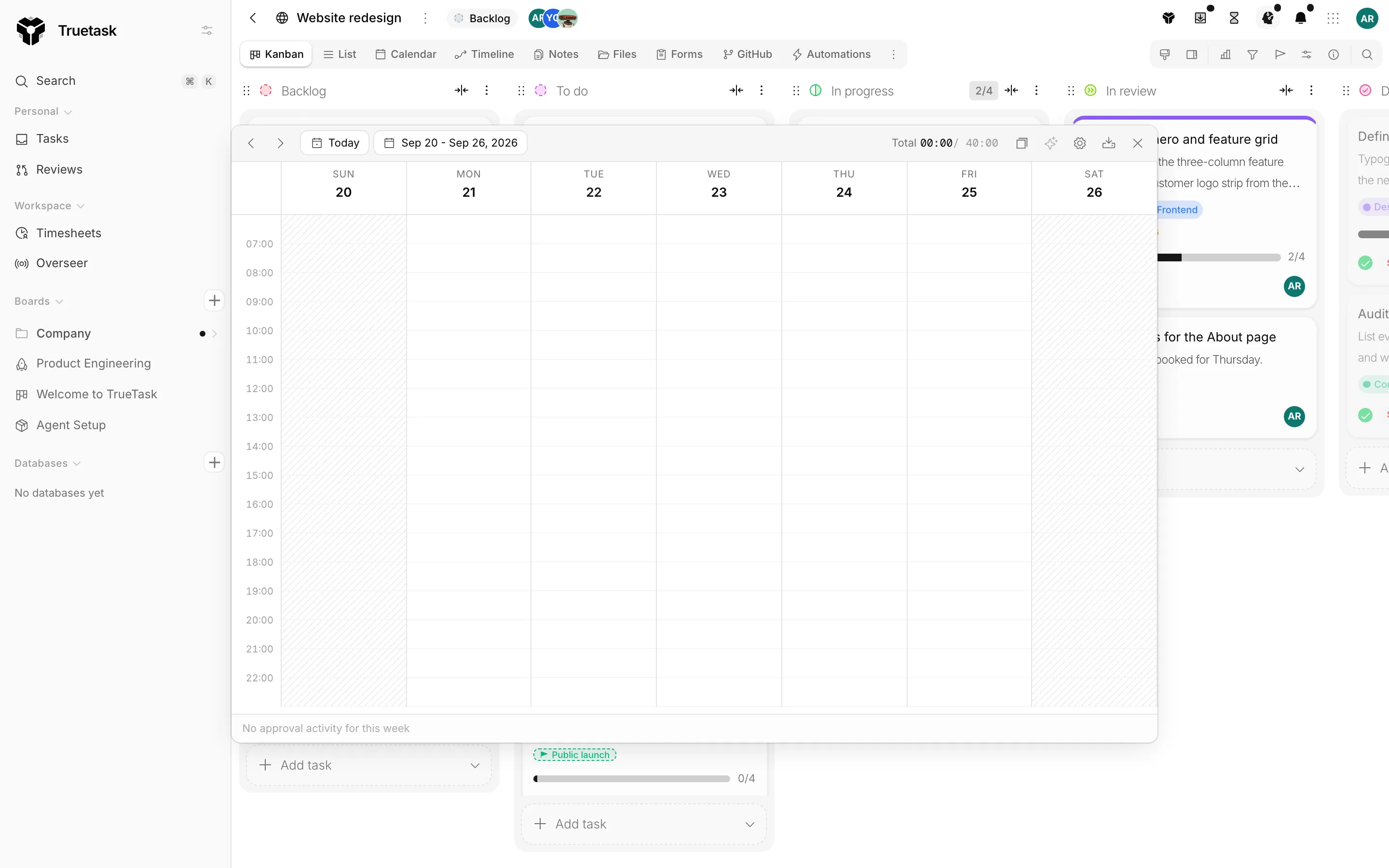Open To do column more menu
Screen dimensions: 1389x868
tap(762, 91)
